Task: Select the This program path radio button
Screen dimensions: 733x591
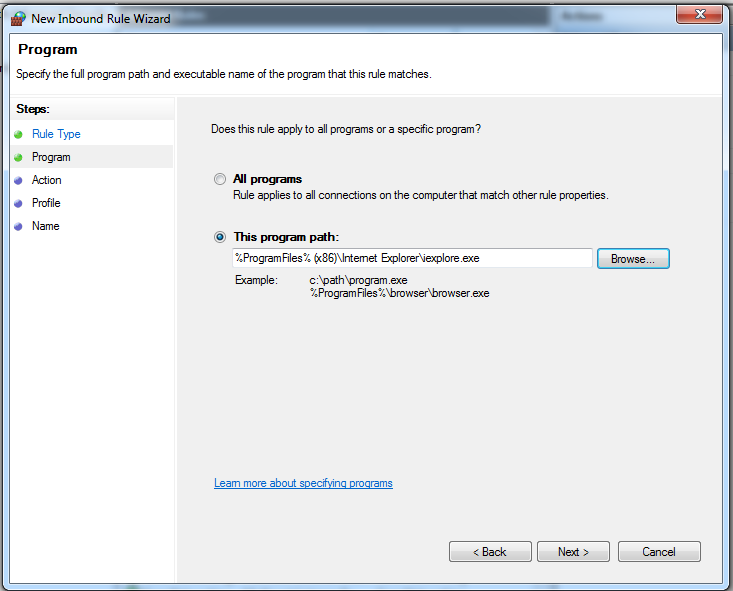Action: pyautogui.click(x=220, y=237)
